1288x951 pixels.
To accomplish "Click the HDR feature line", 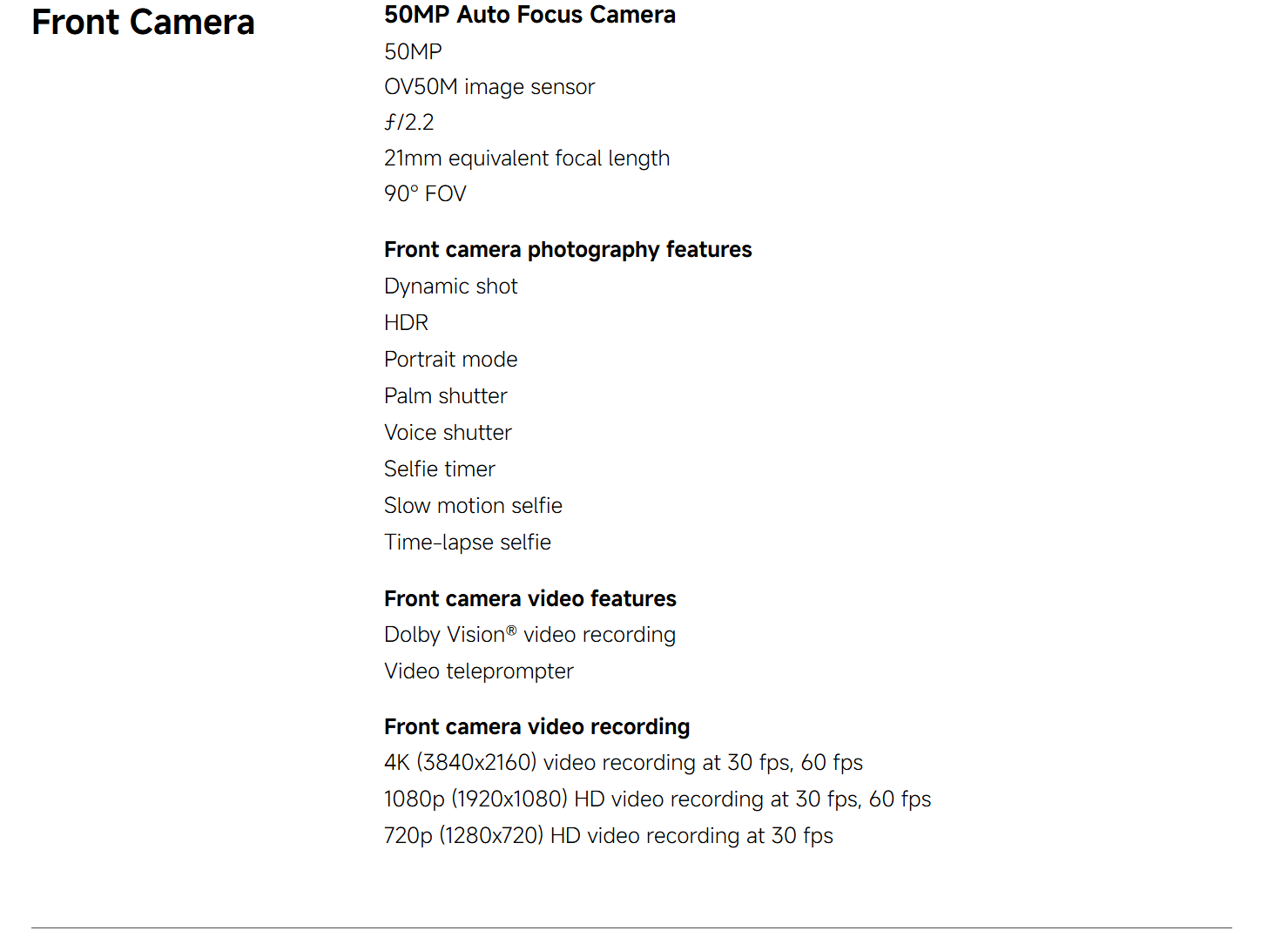I will pos(406,323).
